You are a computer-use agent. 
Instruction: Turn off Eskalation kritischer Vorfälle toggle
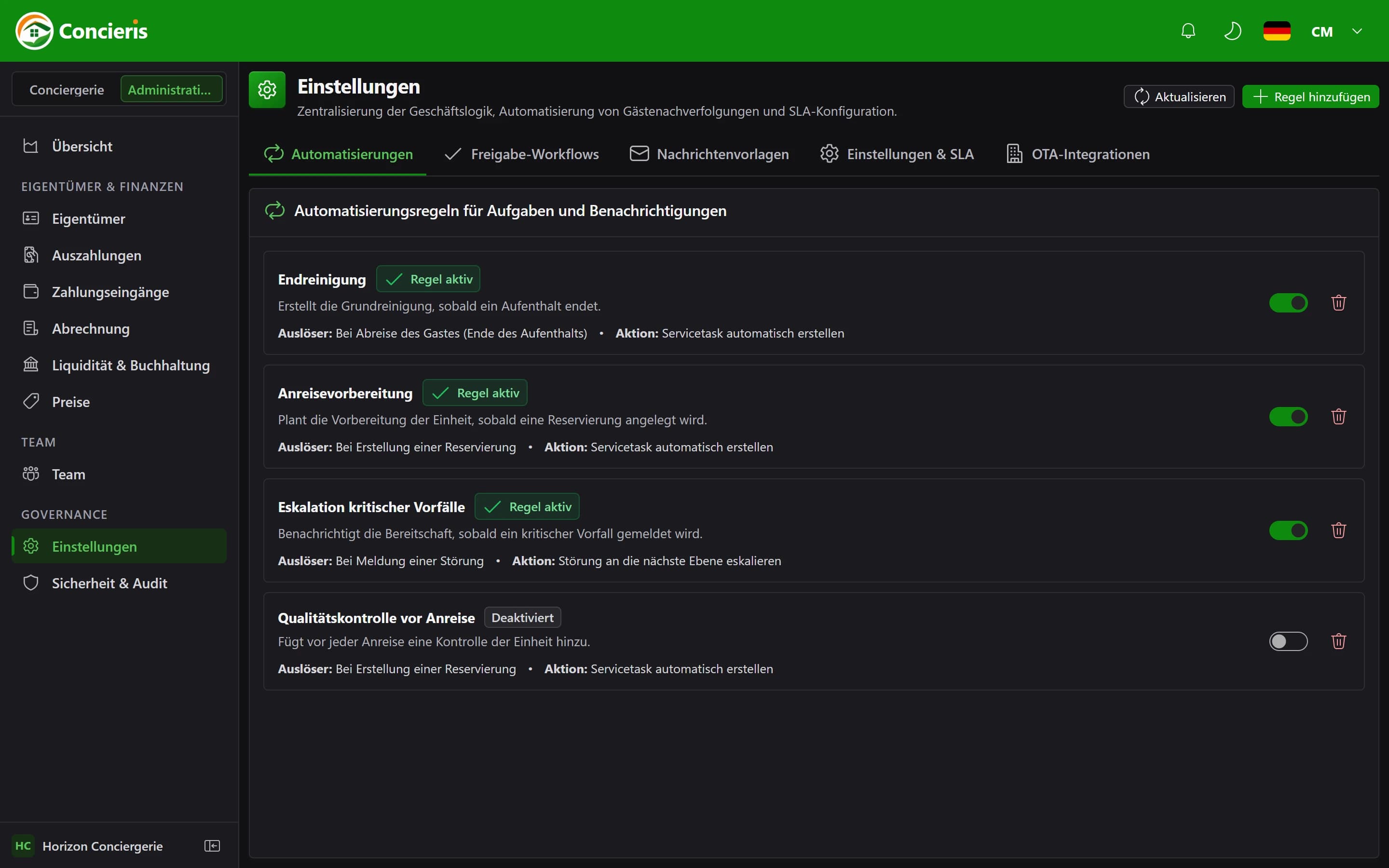pyautogui.click(x=1288, y=530)
